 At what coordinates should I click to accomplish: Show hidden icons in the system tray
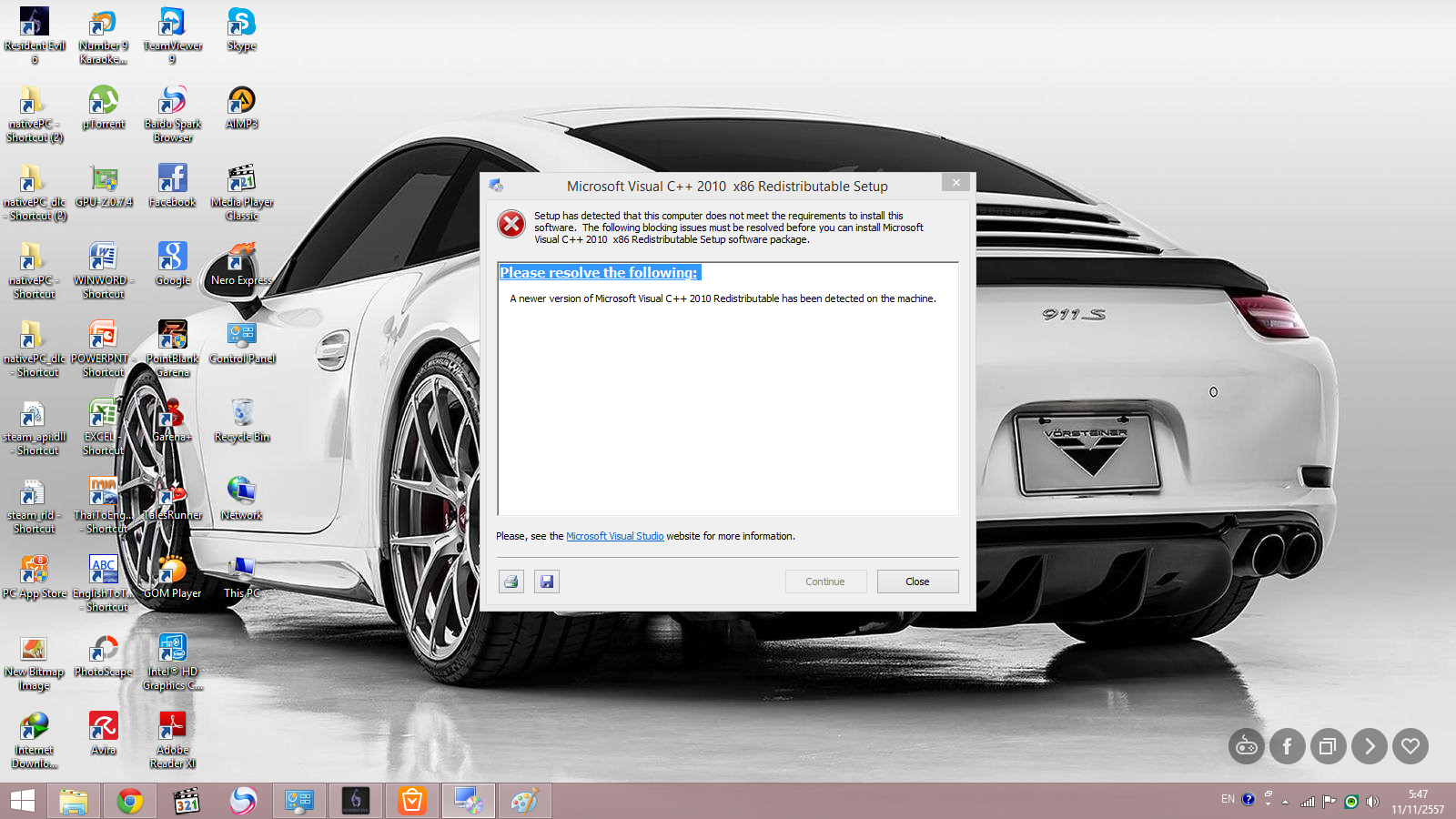pyautogui.click(x=1285, y=802)
